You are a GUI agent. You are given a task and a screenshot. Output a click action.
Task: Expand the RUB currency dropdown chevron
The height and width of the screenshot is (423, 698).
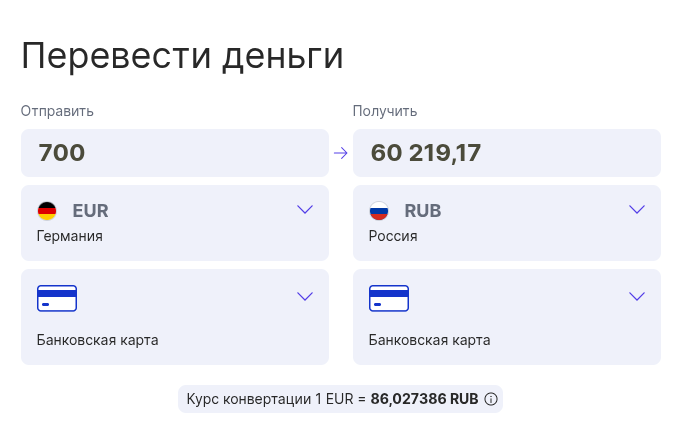coord(637,209)
